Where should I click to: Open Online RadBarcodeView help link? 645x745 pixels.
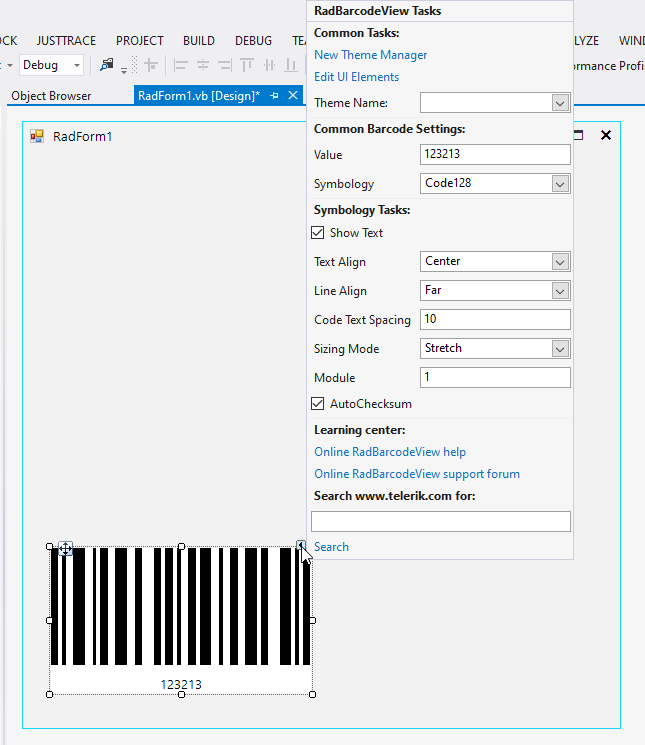pyautogui.click(x=390, y=452)
